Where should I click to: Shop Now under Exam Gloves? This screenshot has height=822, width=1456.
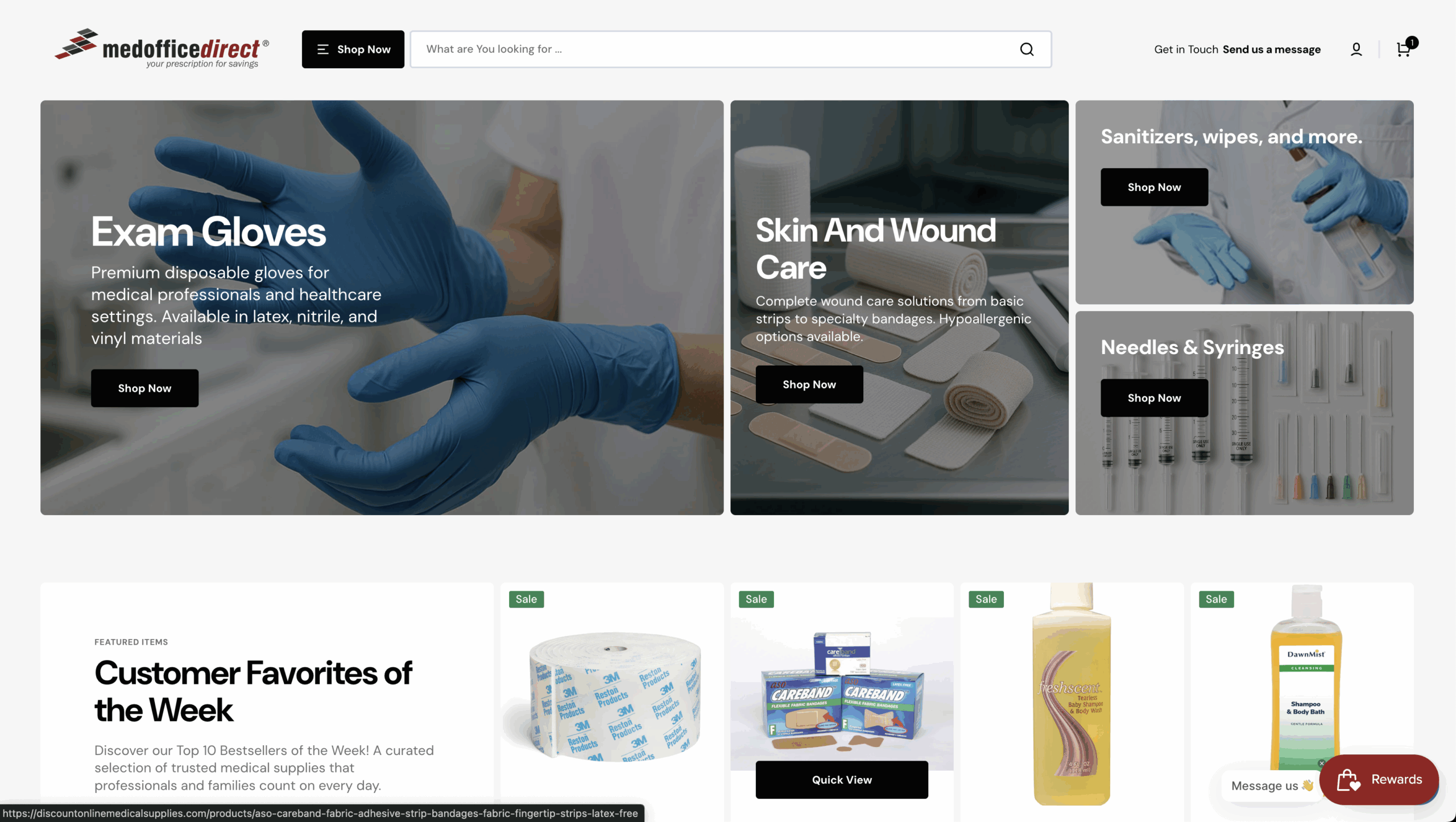coord(144,388)
